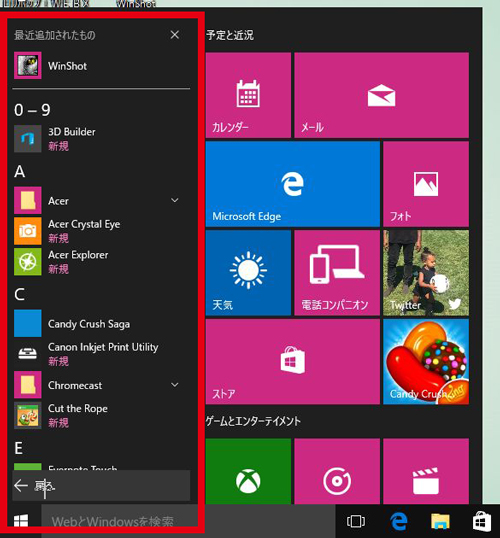Image resolution: width=500 pixels, height=538 pixels.
Task: Click the letter E section header
Action: (x=19, y=448)
